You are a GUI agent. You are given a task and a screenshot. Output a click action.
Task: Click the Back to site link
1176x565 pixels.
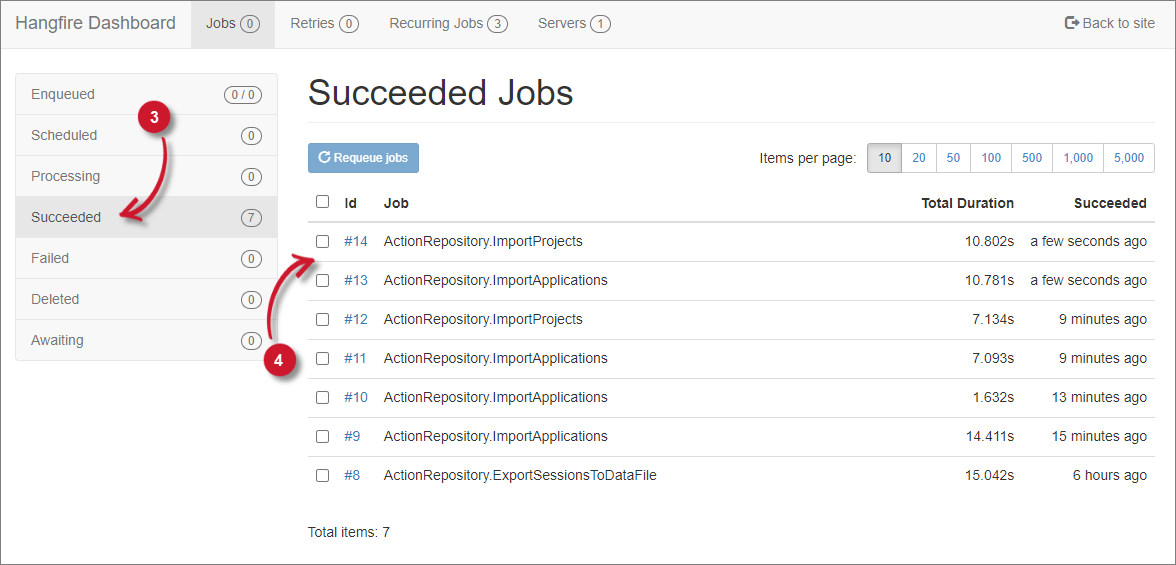point(1110,23)
